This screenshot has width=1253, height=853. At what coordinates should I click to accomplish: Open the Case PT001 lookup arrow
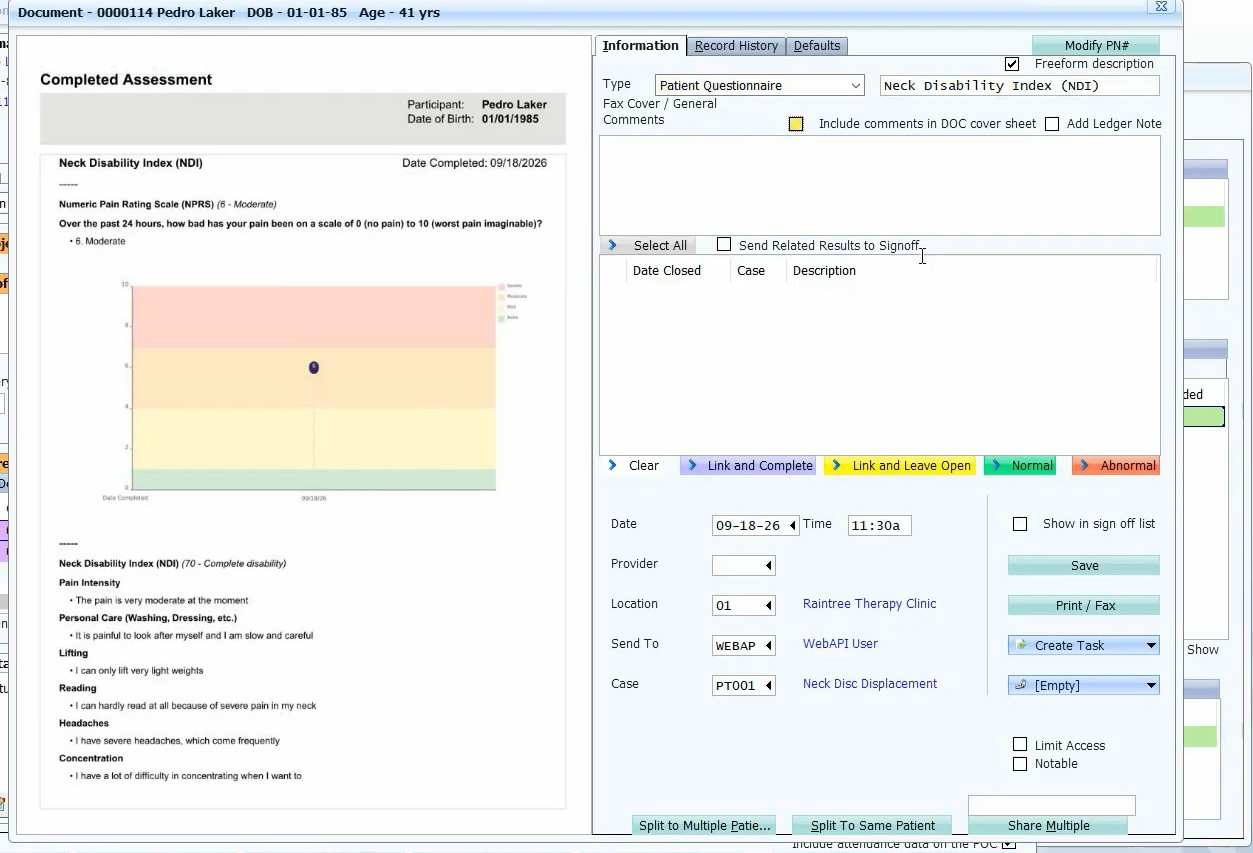768,686
